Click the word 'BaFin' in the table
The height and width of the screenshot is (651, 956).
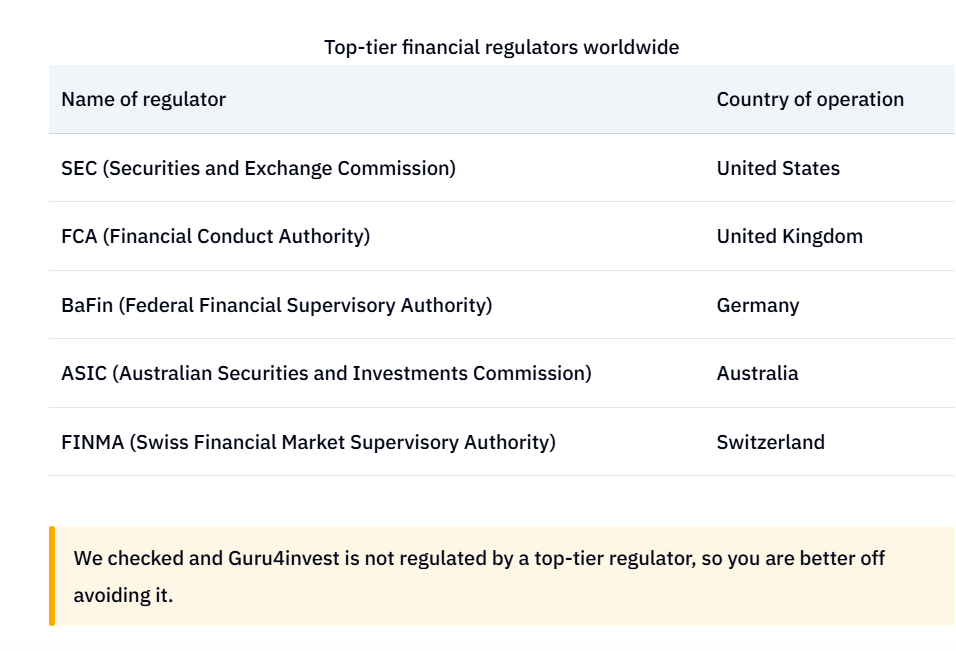click(x=87, y=305)
